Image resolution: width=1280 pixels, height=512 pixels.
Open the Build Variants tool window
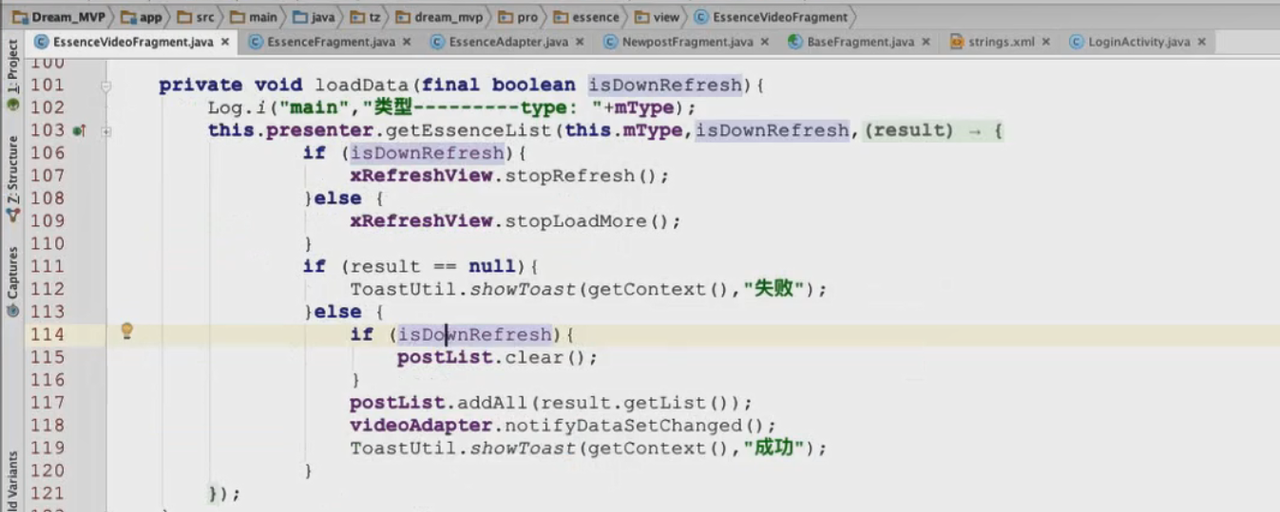(12, 482)
